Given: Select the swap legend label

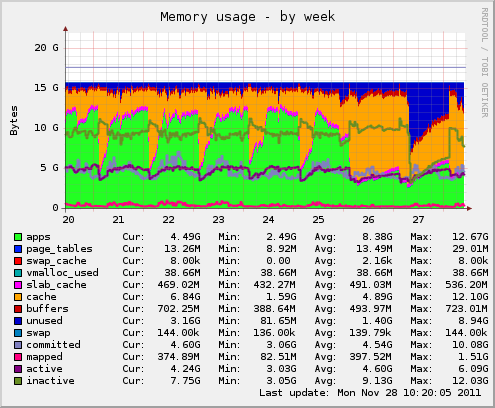Looking at the screenshot, I should [x=38, y=333].
